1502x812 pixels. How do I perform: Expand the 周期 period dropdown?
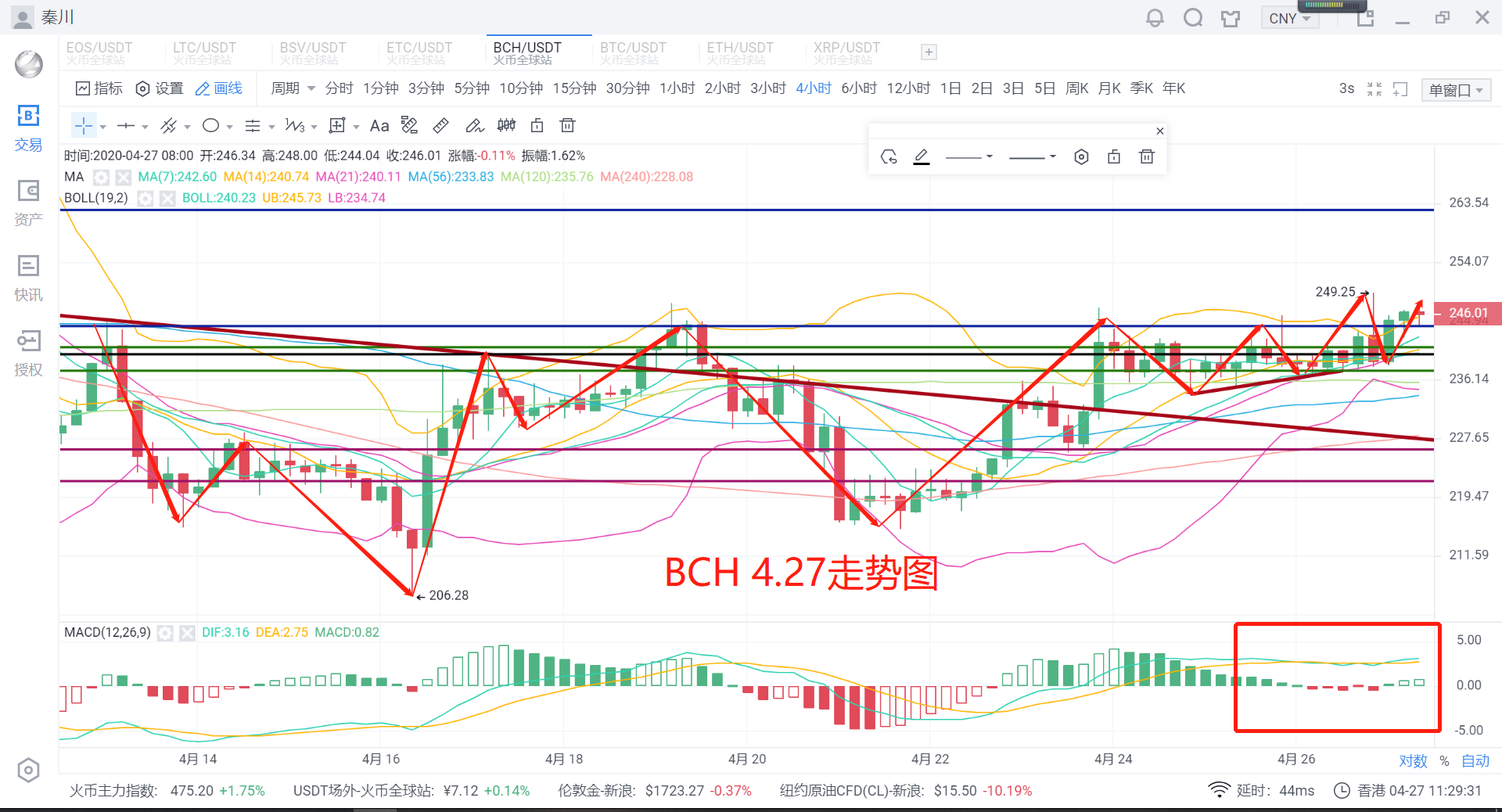293,88
